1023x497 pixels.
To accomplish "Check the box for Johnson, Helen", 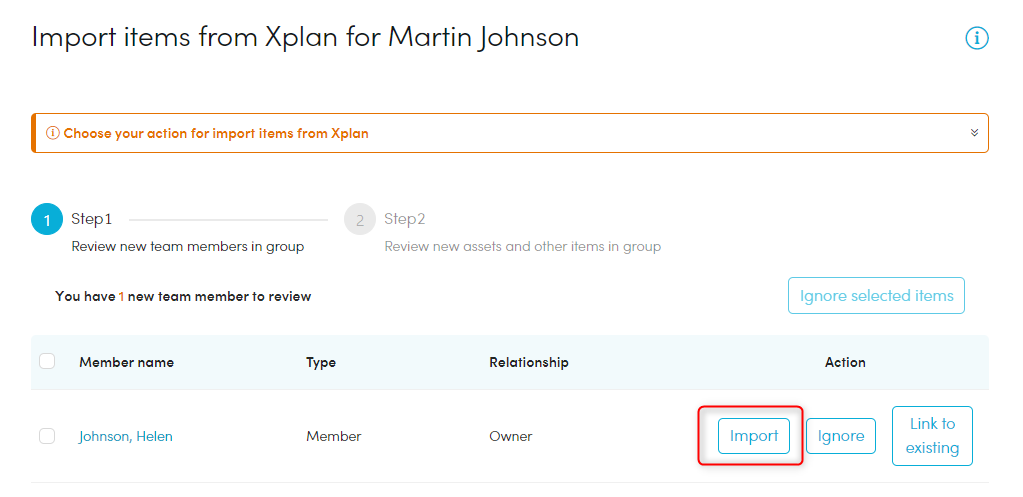I will click(47, 436).
